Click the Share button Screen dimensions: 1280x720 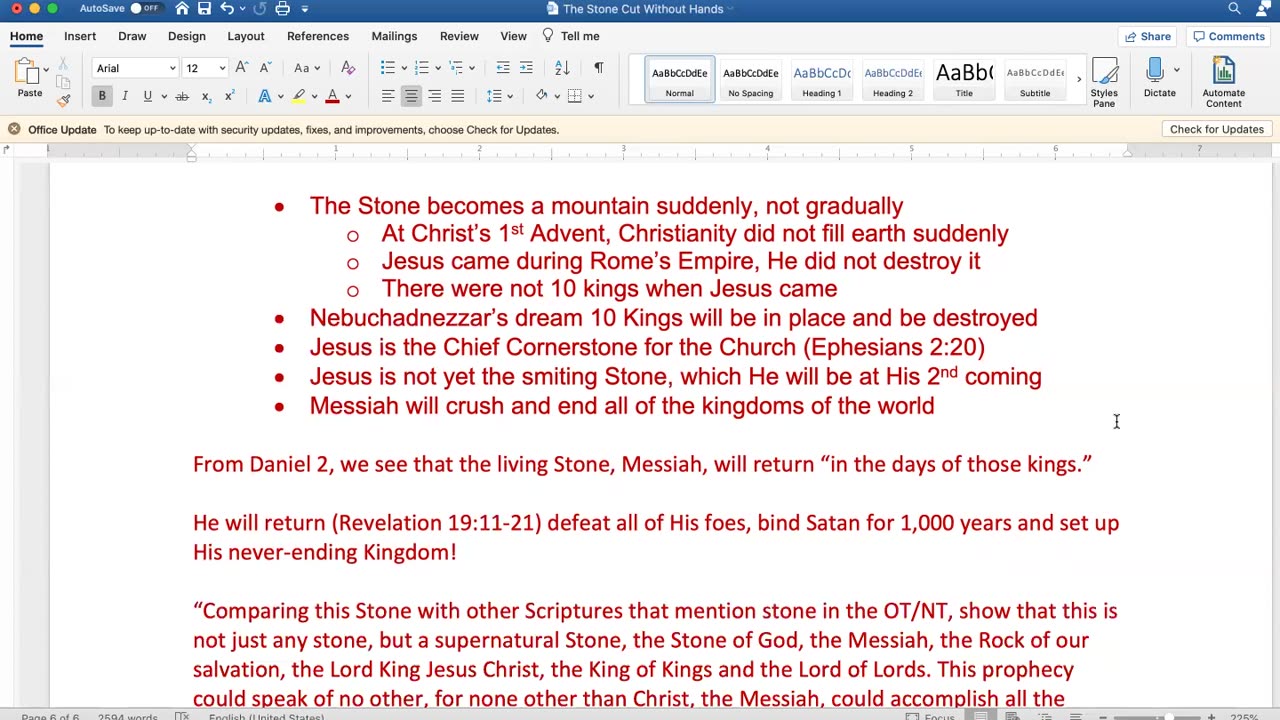click(x=1147, y=36)
